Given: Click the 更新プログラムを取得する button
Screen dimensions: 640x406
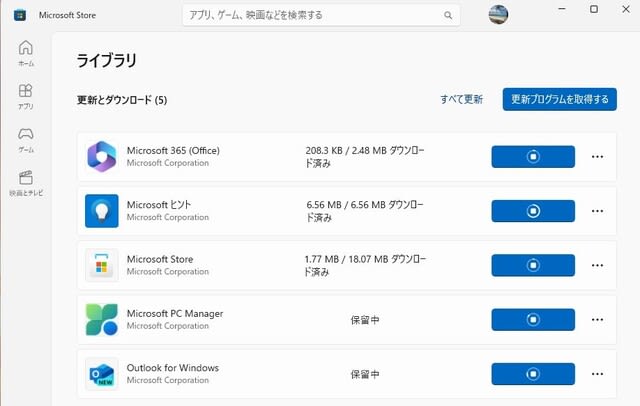Looking at the screenshot, I should coord(560,99).
